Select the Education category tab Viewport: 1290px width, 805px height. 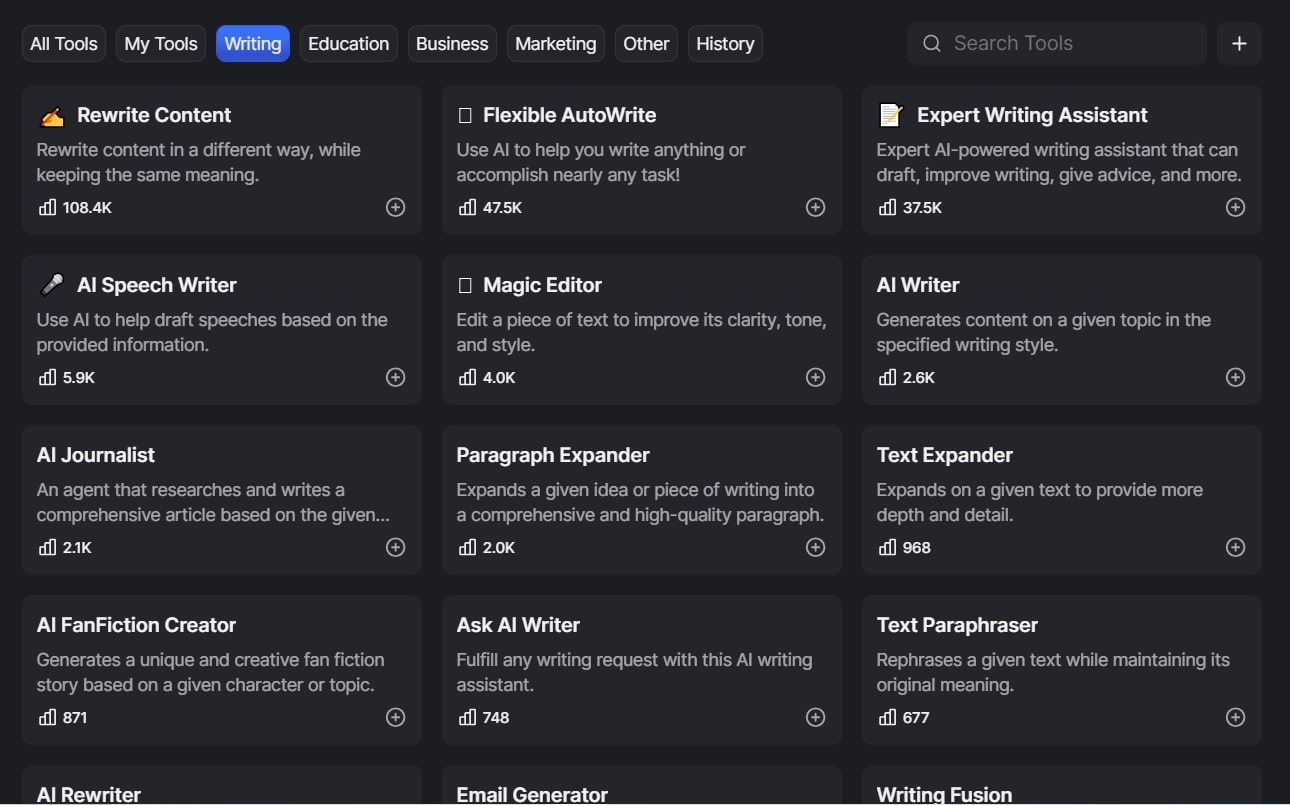click(348, 44)
